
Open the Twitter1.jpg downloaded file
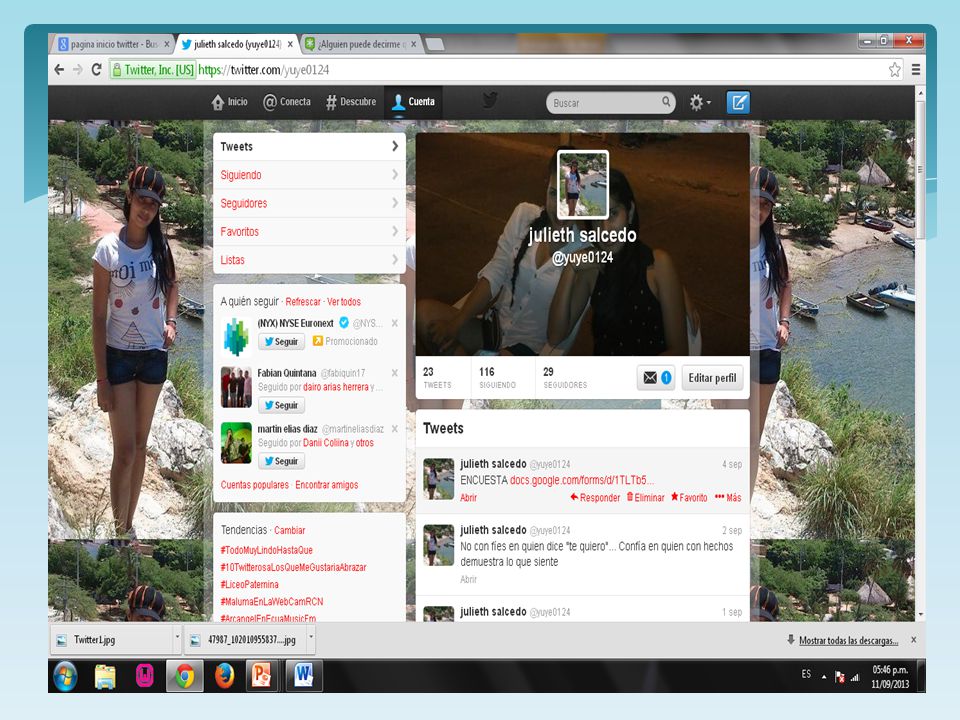coord(111,639)
